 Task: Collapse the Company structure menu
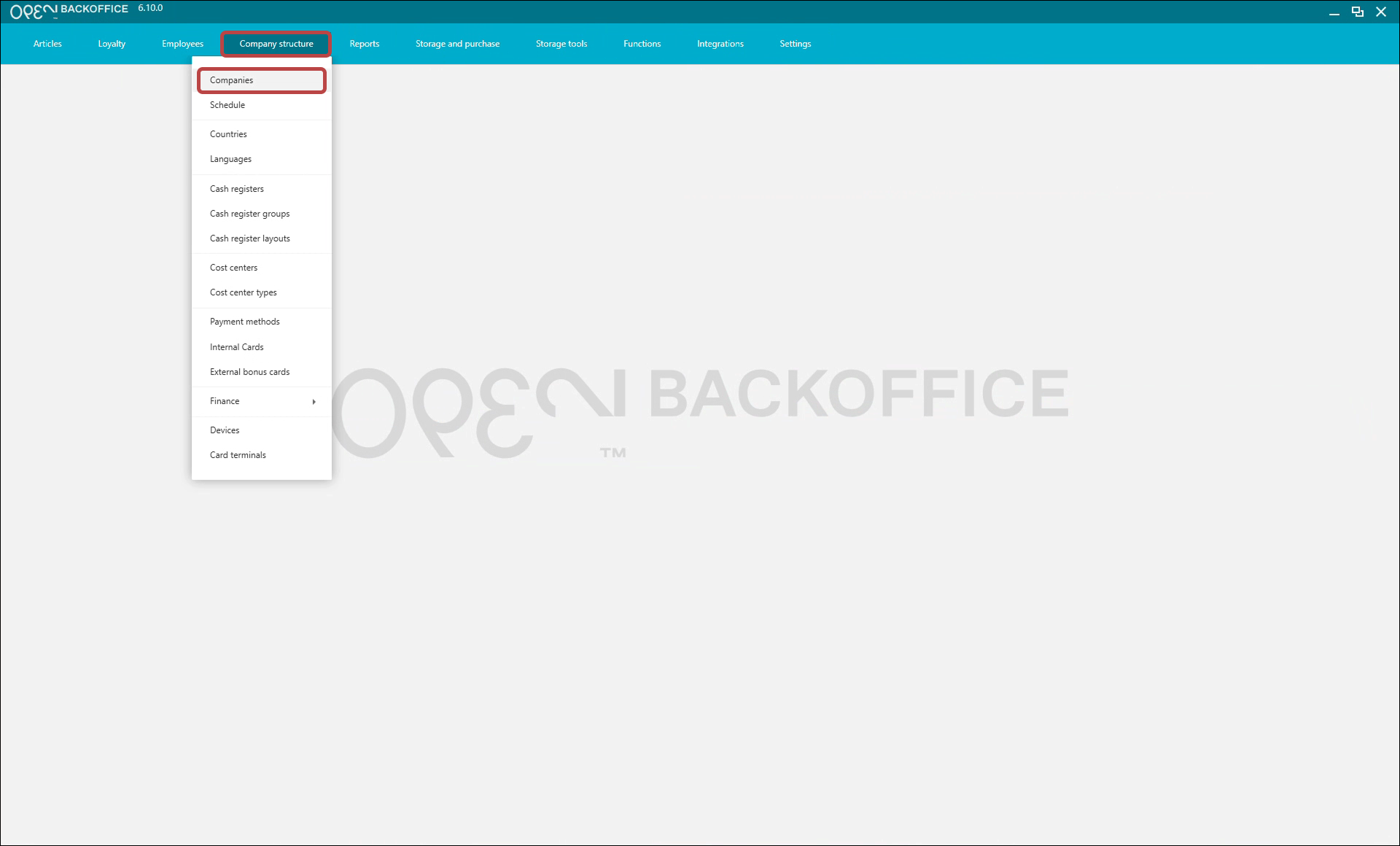276,44
